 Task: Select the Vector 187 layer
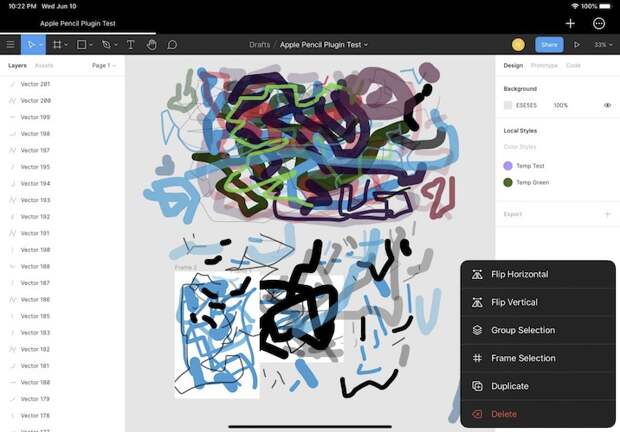pos(62,283)
